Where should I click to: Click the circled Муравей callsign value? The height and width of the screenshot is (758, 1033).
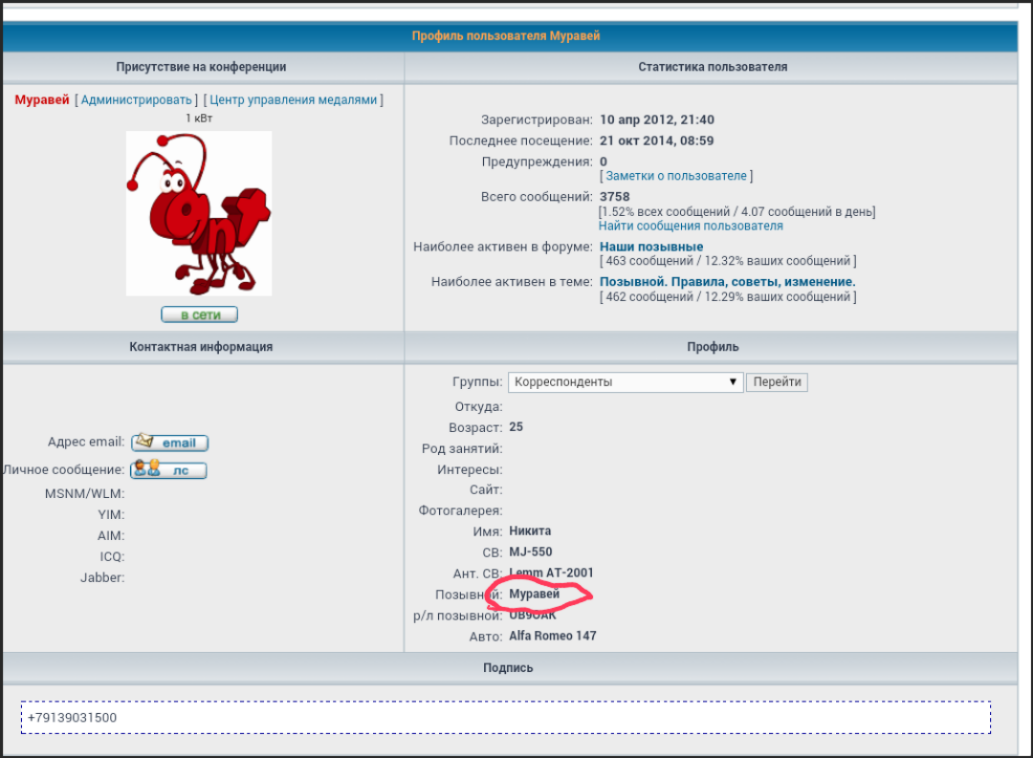click(x=535, y=594)
